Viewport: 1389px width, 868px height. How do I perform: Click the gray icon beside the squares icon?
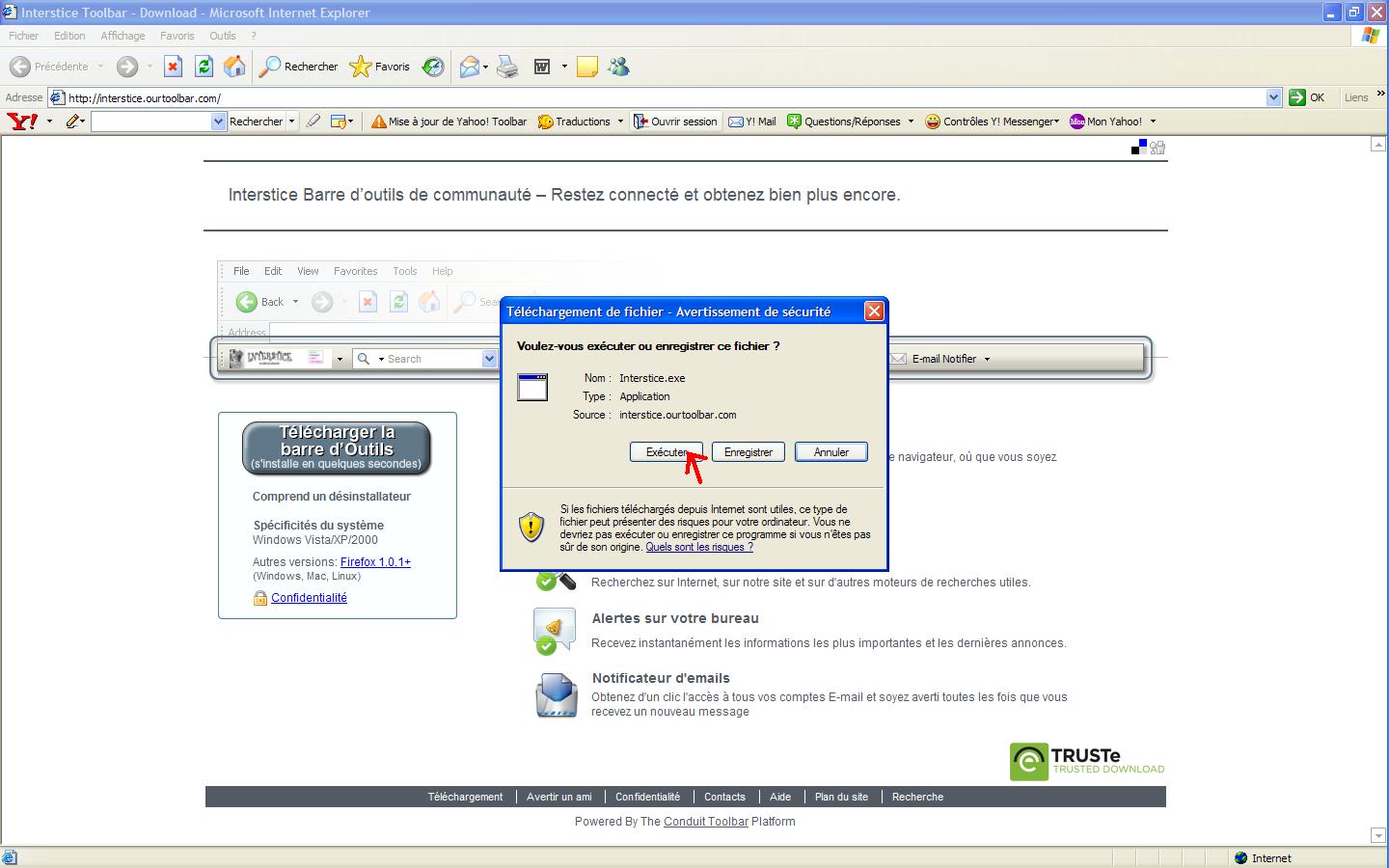pyautogui.click(x=1157, y=147)
